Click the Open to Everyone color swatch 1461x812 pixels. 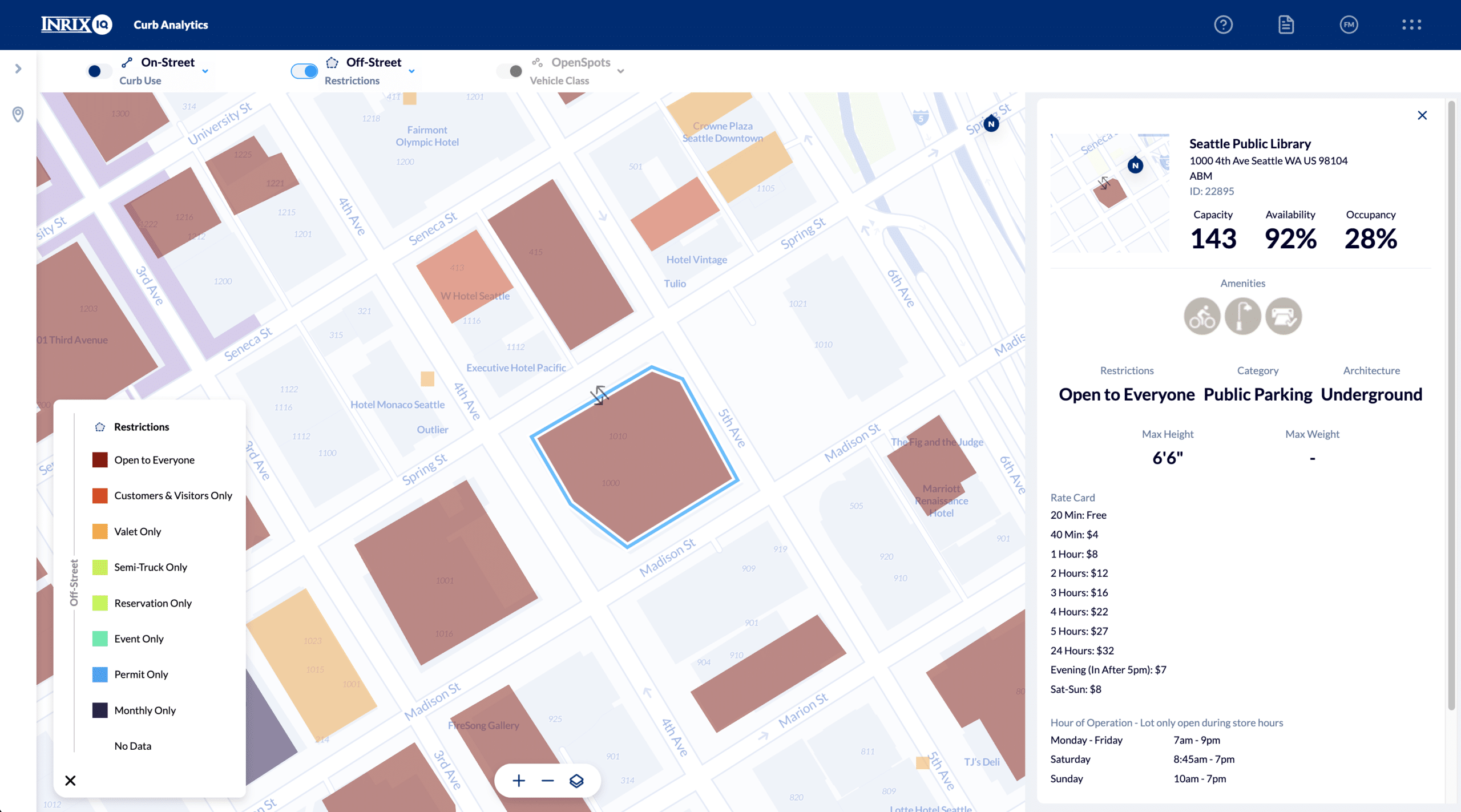tap(100, 460)
